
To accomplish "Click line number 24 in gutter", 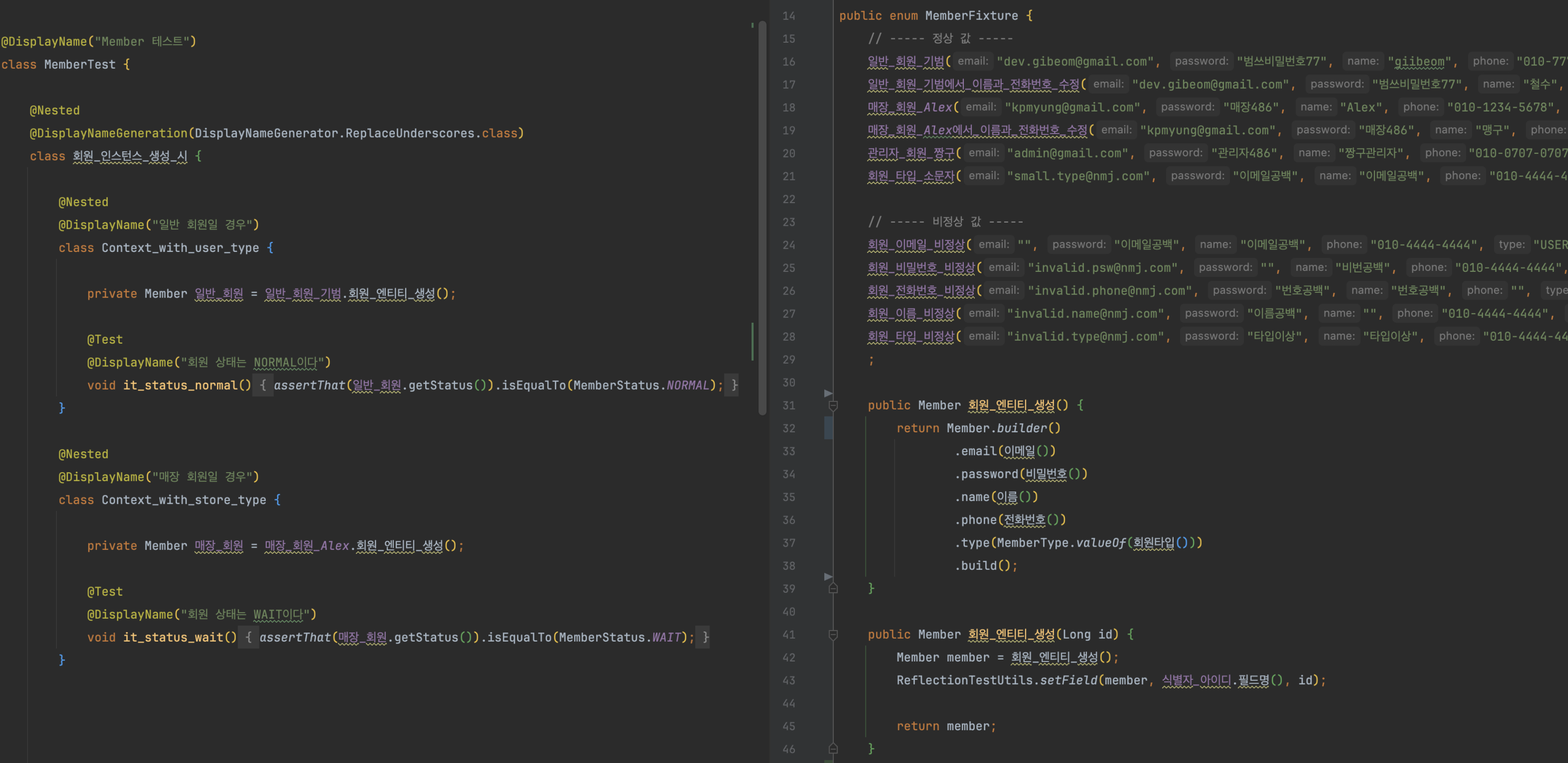I will pos(789,245).
